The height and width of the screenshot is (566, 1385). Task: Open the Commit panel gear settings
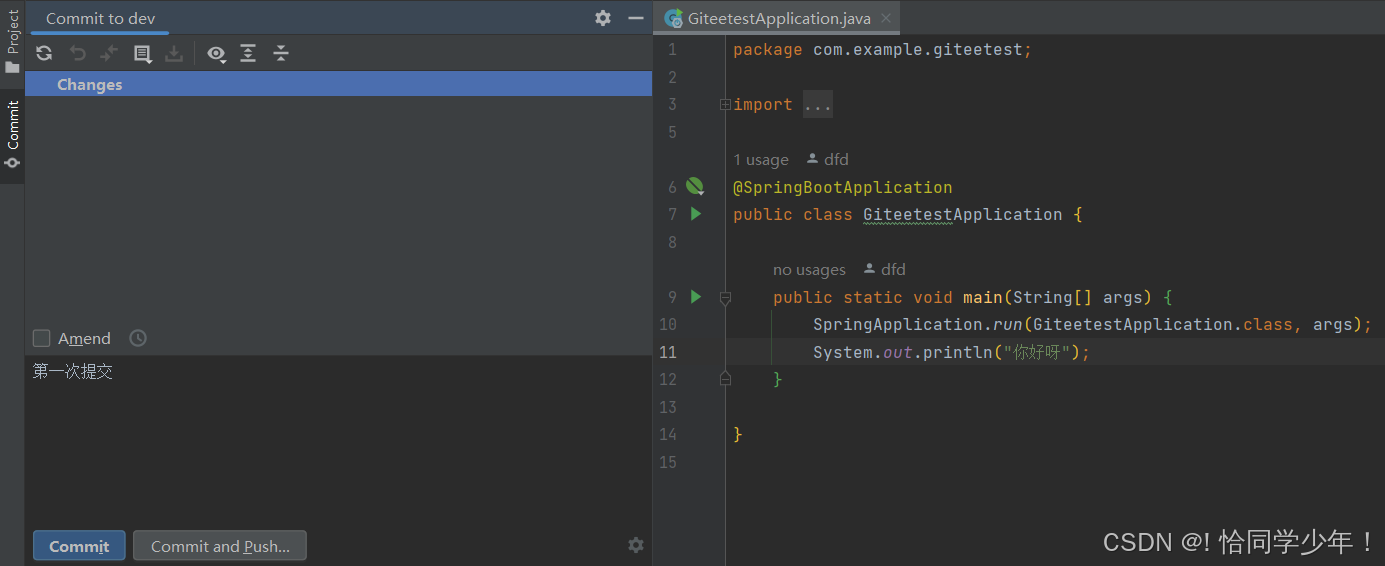click(x=603, y=18)
